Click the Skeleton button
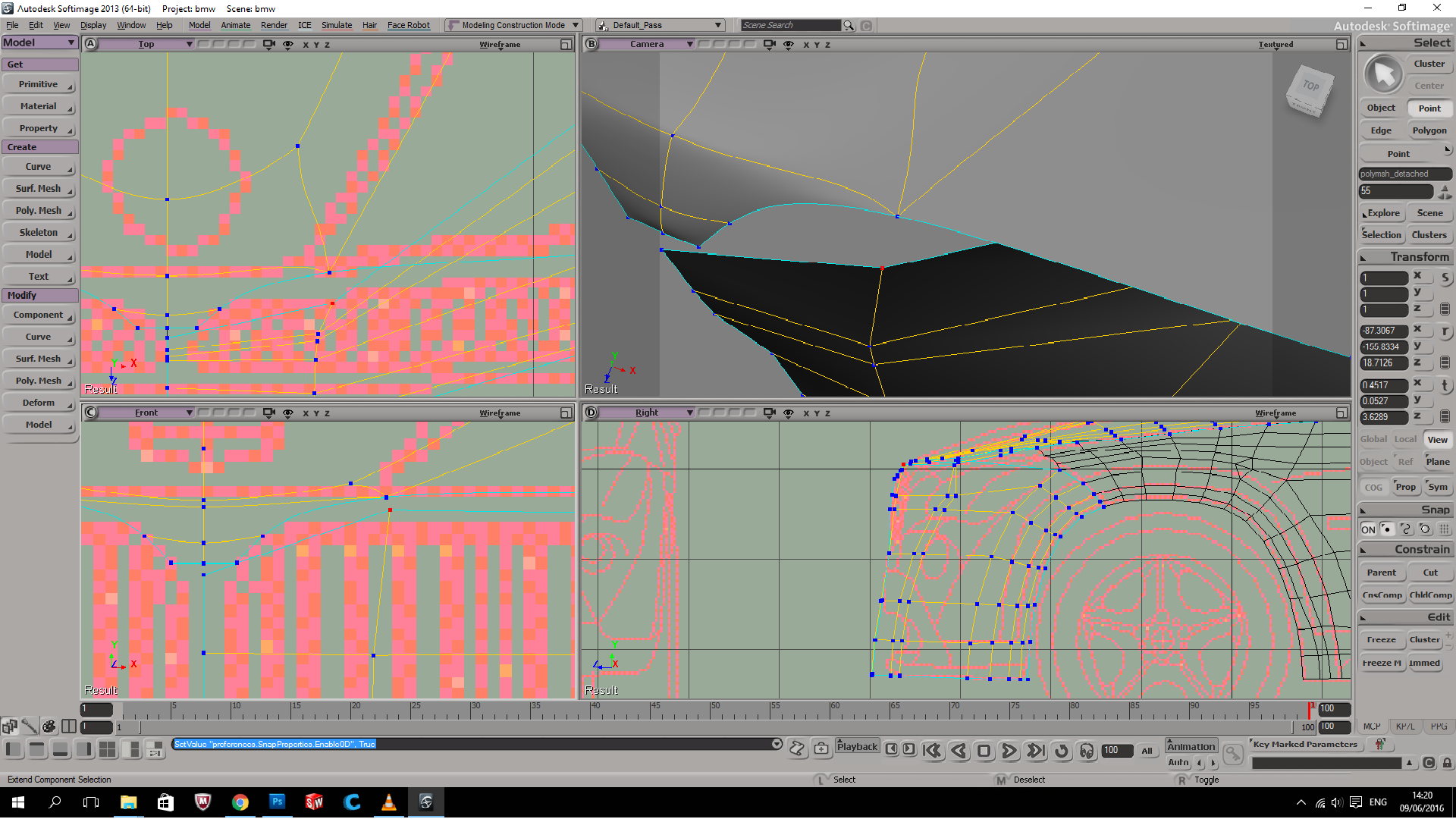Screen dimensions: 1456x819 coord(39,232)
